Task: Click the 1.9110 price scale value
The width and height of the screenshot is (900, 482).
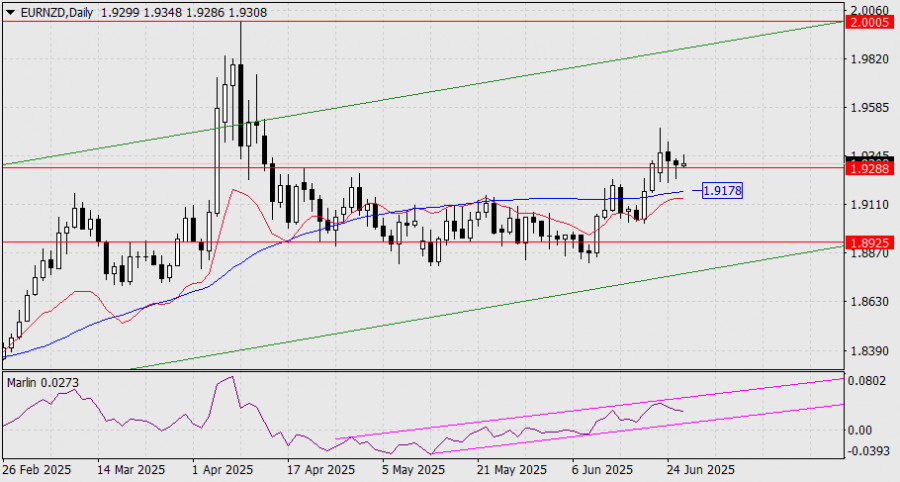Action: pos(871,205)
